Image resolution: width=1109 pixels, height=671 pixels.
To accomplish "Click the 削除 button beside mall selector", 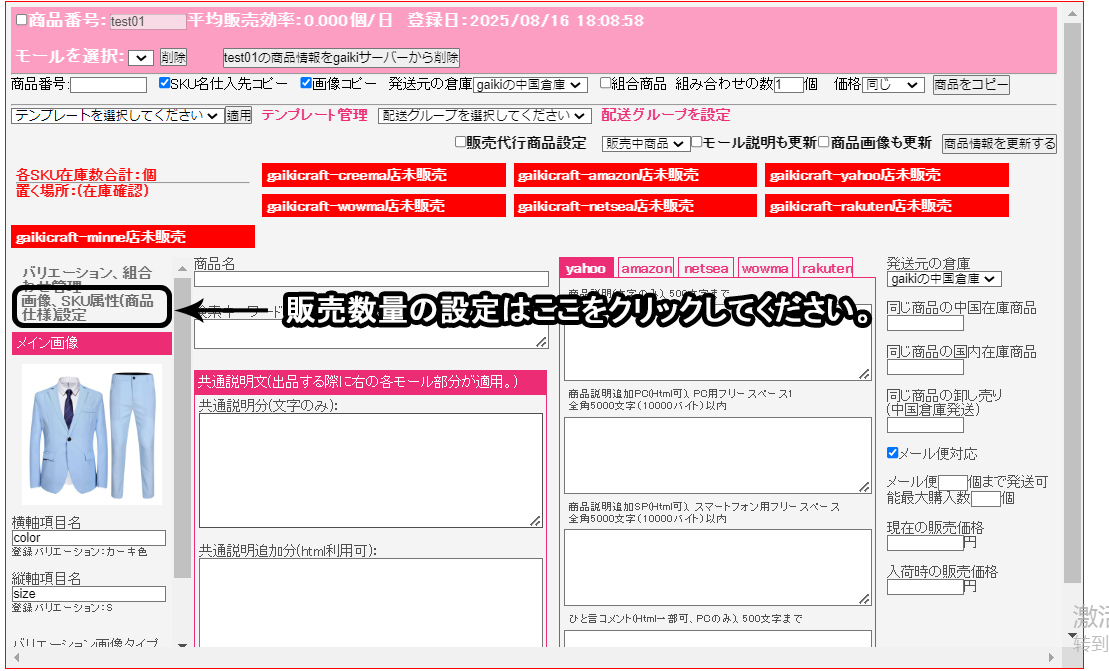I will 173,58.
